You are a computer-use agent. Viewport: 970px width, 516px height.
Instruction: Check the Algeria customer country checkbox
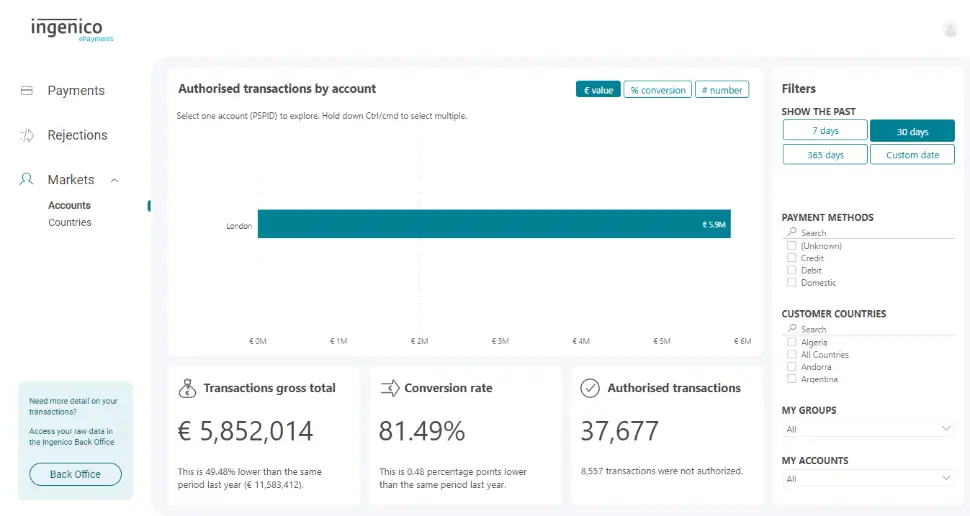(792, 342)
